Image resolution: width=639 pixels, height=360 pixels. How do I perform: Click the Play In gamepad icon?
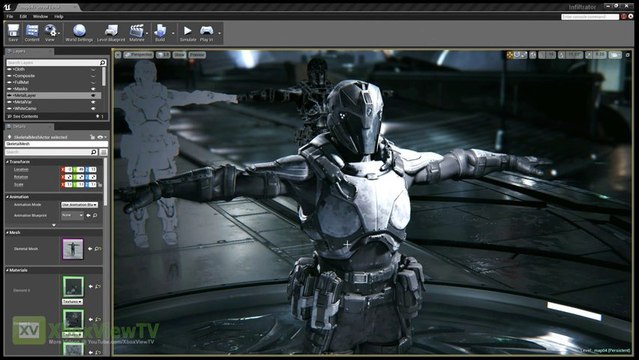coord(207,31)
